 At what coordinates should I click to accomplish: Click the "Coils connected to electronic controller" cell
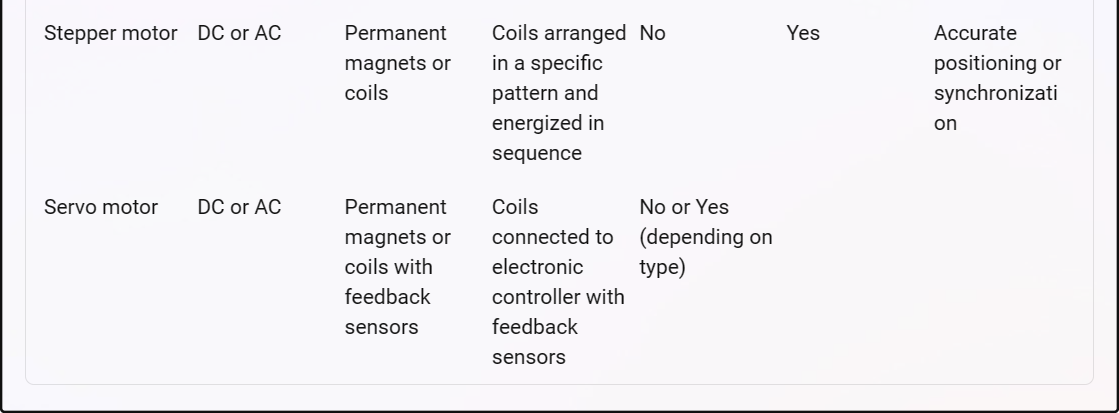coord(557,267)
